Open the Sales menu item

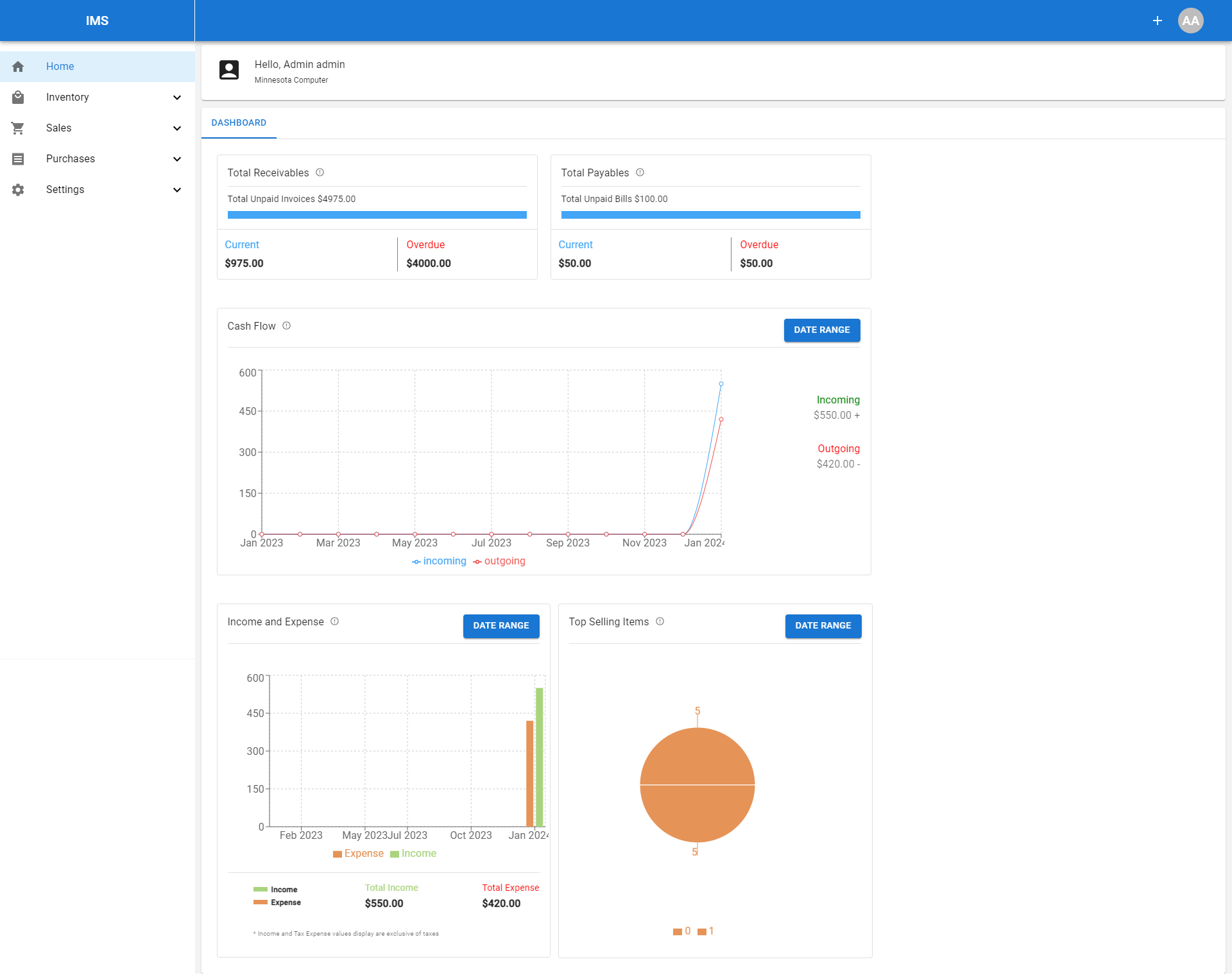(x=98, y=128)
